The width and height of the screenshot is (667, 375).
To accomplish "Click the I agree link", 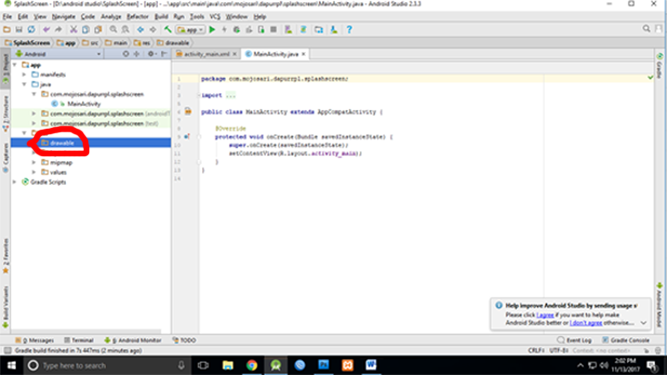I will 545,315.
